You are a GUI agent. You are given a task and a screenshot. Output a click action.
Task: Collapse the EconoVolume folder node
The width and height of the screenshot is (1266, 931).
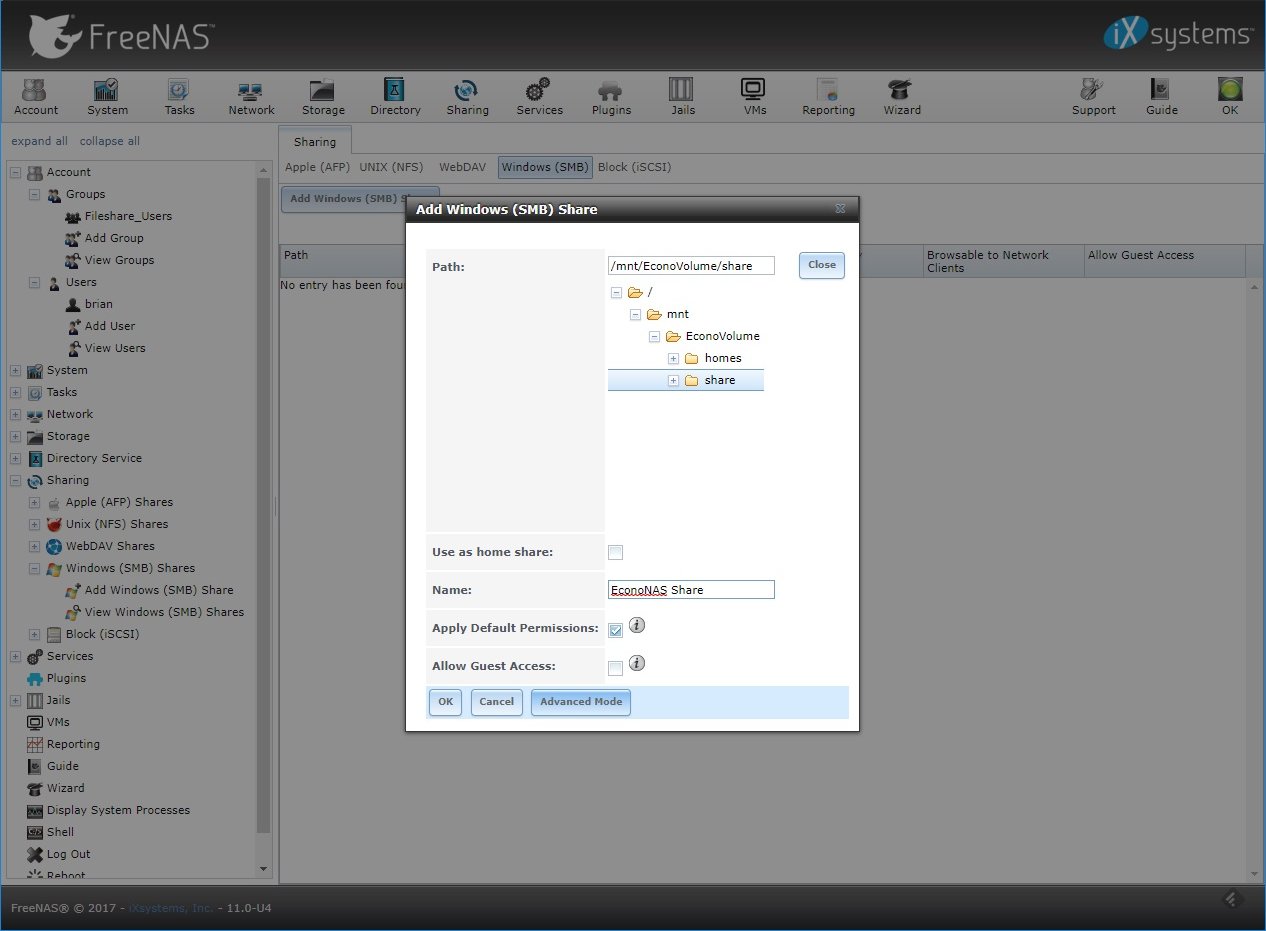[x=654, y=336]
